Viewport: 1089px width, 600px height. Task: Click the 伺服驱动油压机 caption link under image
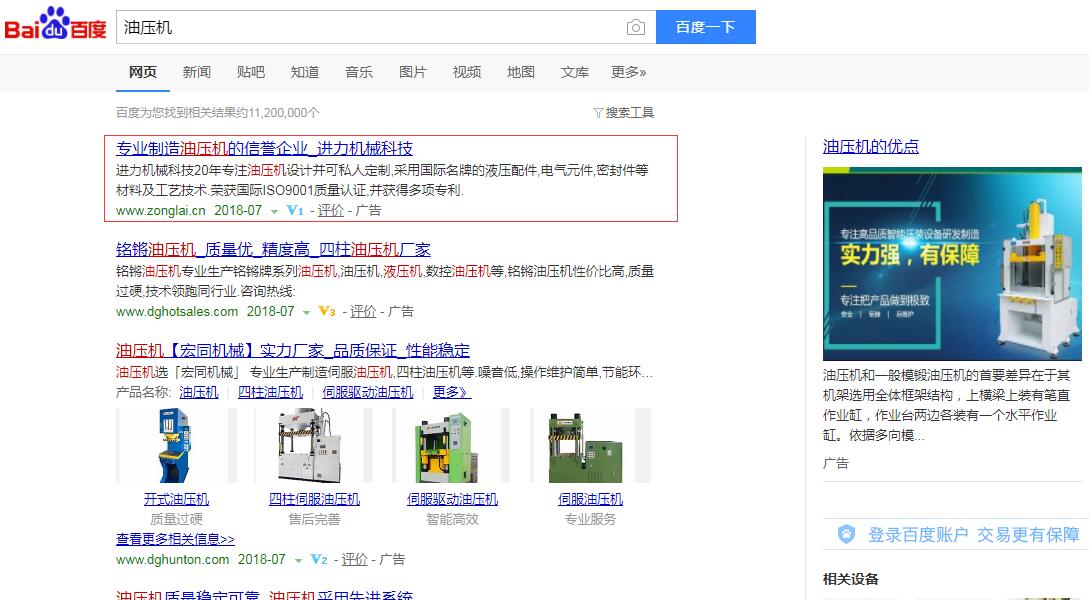click(452, 499)
